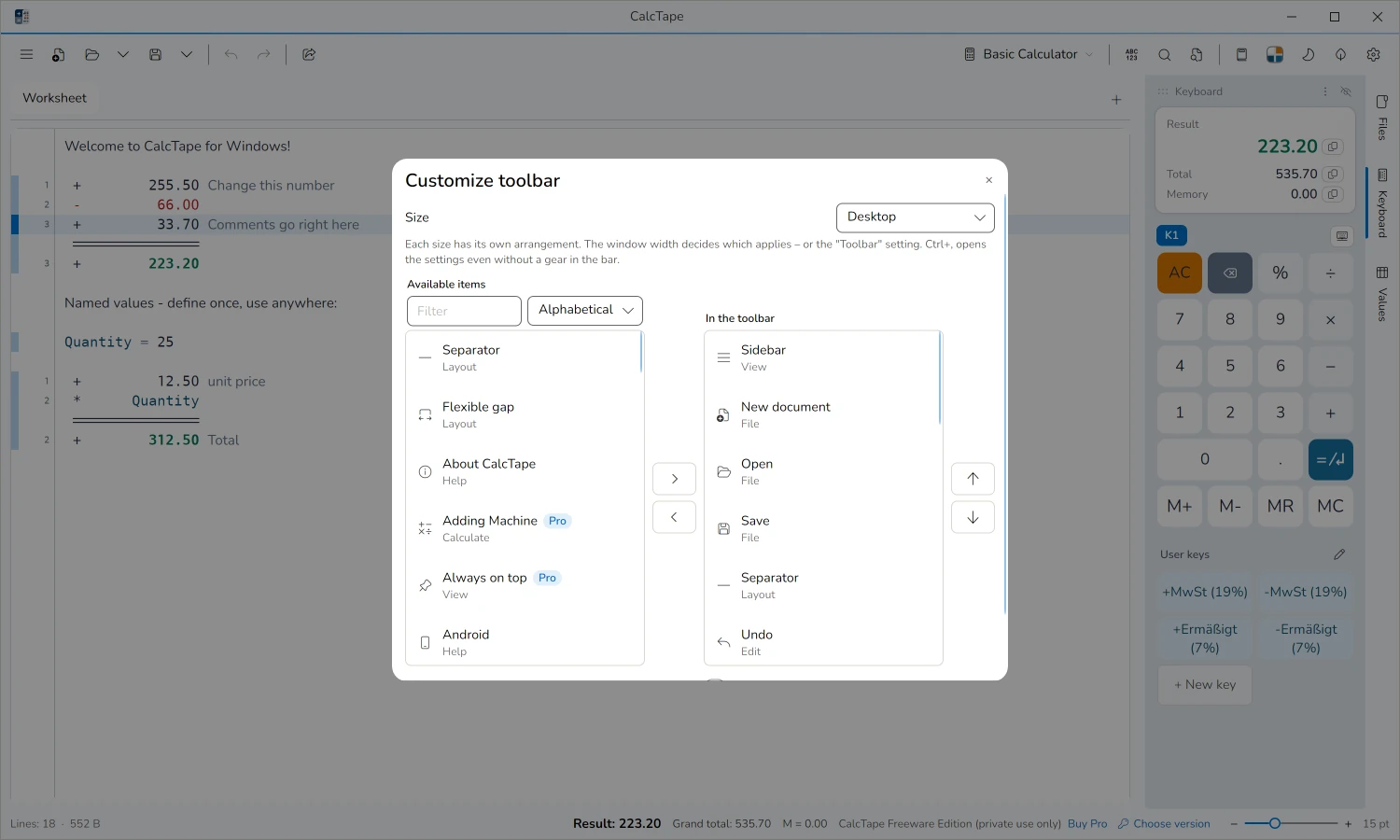
Task: Click the MR memory recall key
Action: (1281, 506)
